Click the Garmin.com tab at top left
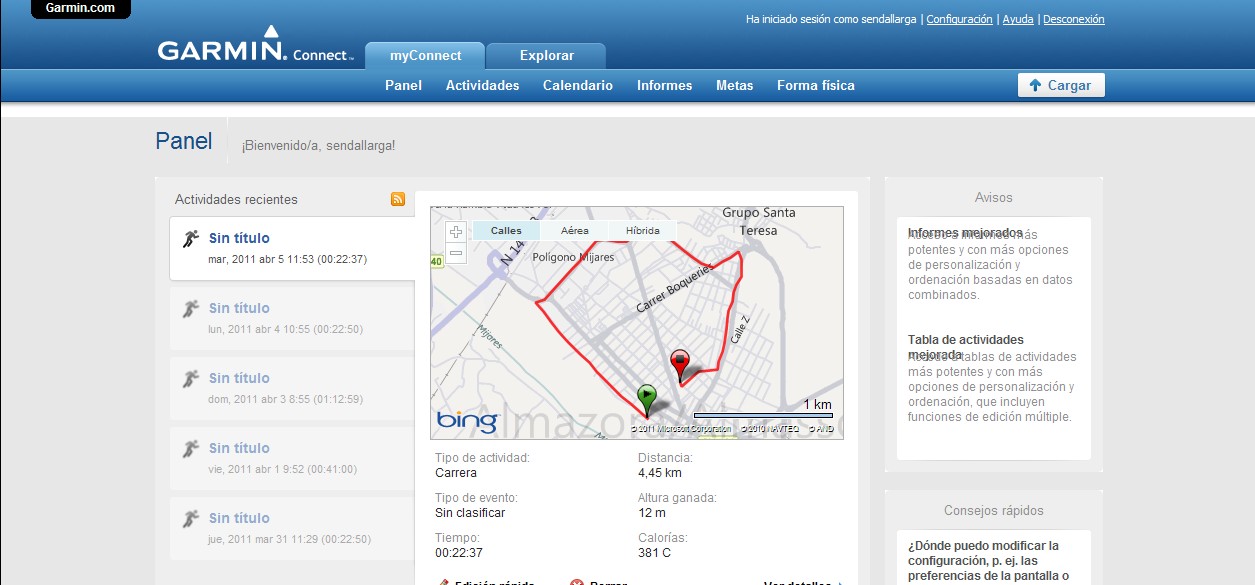This screenshot has height=585, width=1255. click(x=80, y=9)
